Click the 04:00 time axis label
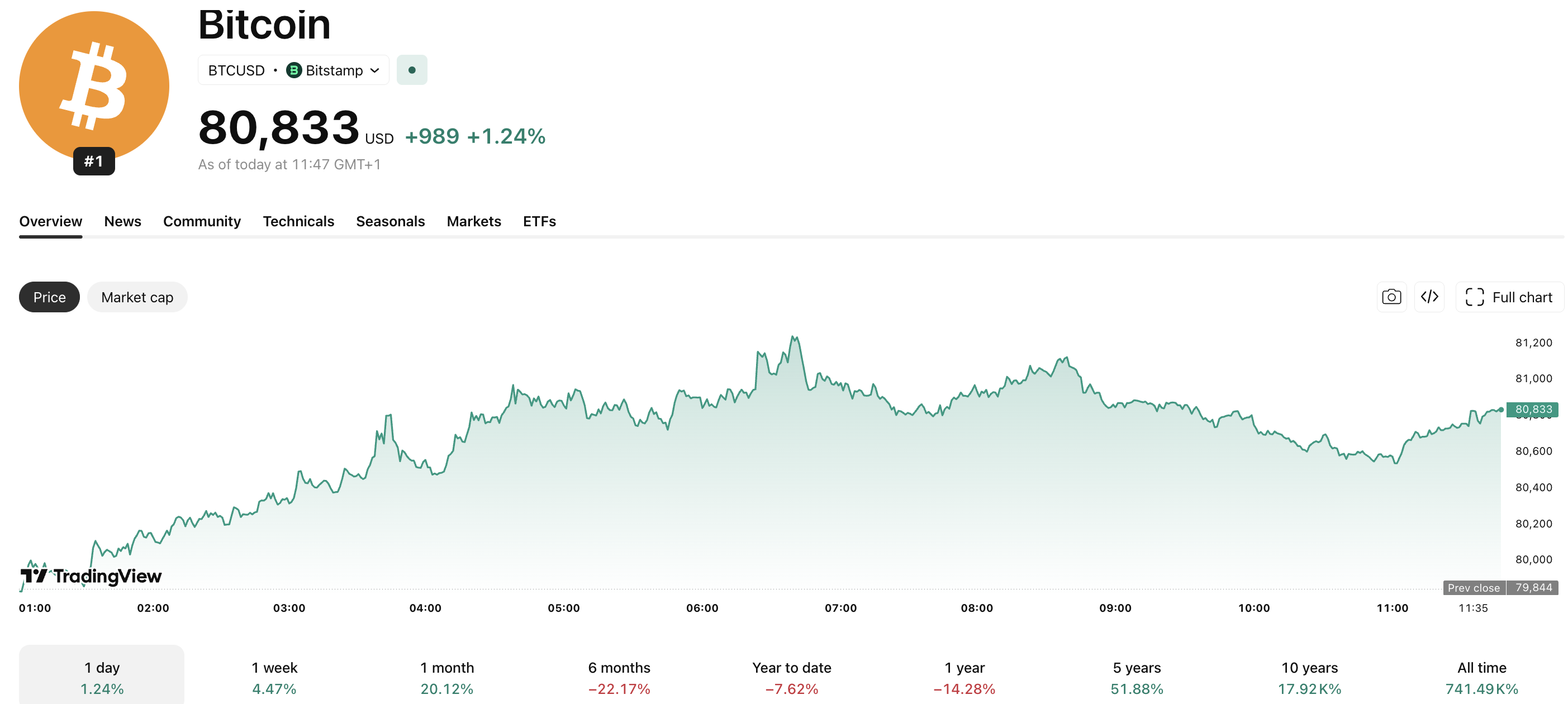Viewport: 1568px width, 704px height. tap(425, 608)
